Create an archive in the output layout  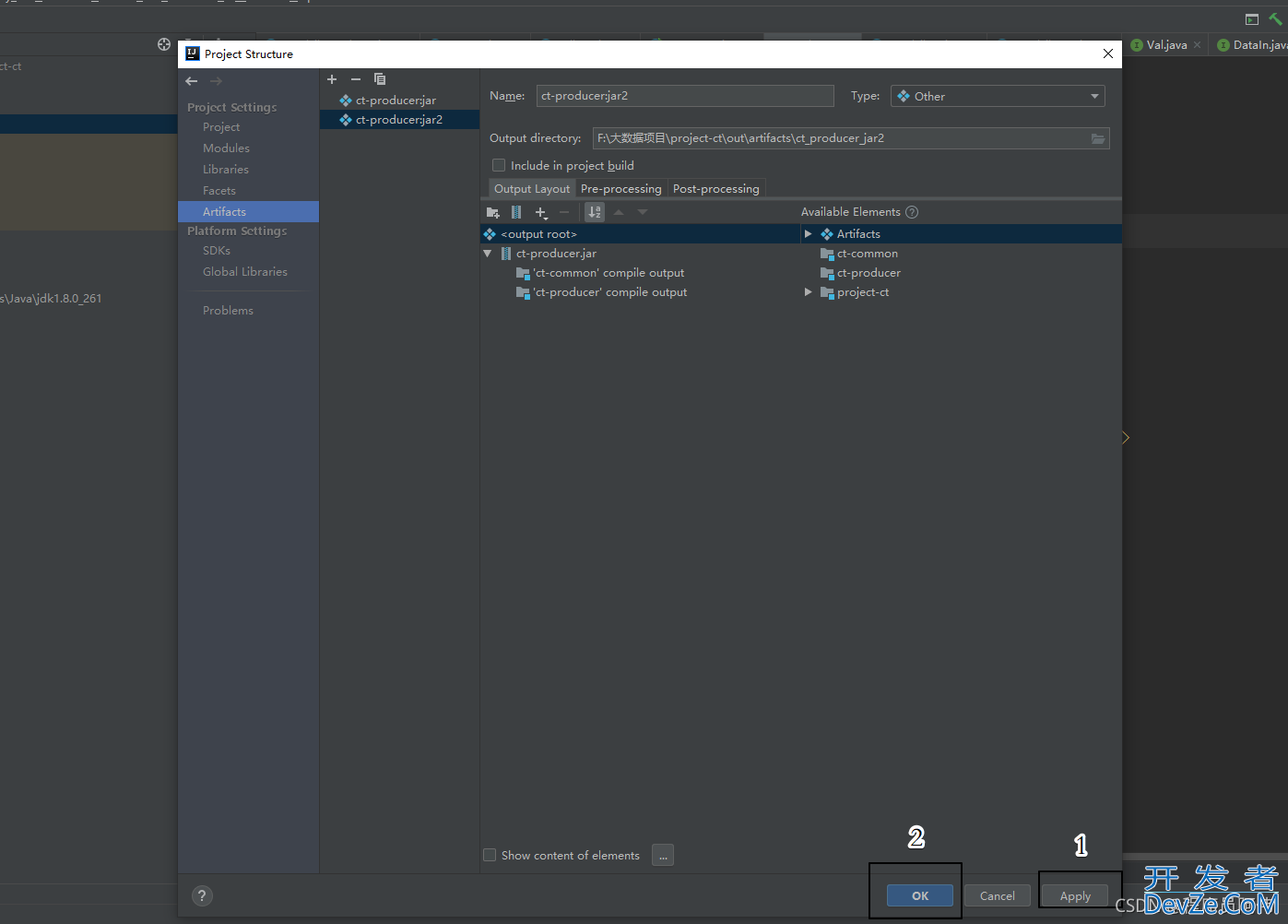[x=516, y=212]
